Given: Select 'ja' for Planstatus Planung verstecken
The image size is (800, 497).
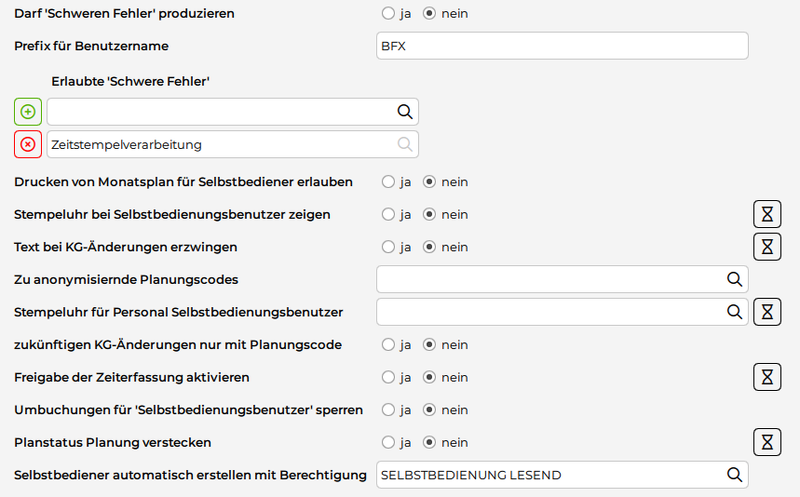Looking at the screenshot, I should [x=386, y=441].
